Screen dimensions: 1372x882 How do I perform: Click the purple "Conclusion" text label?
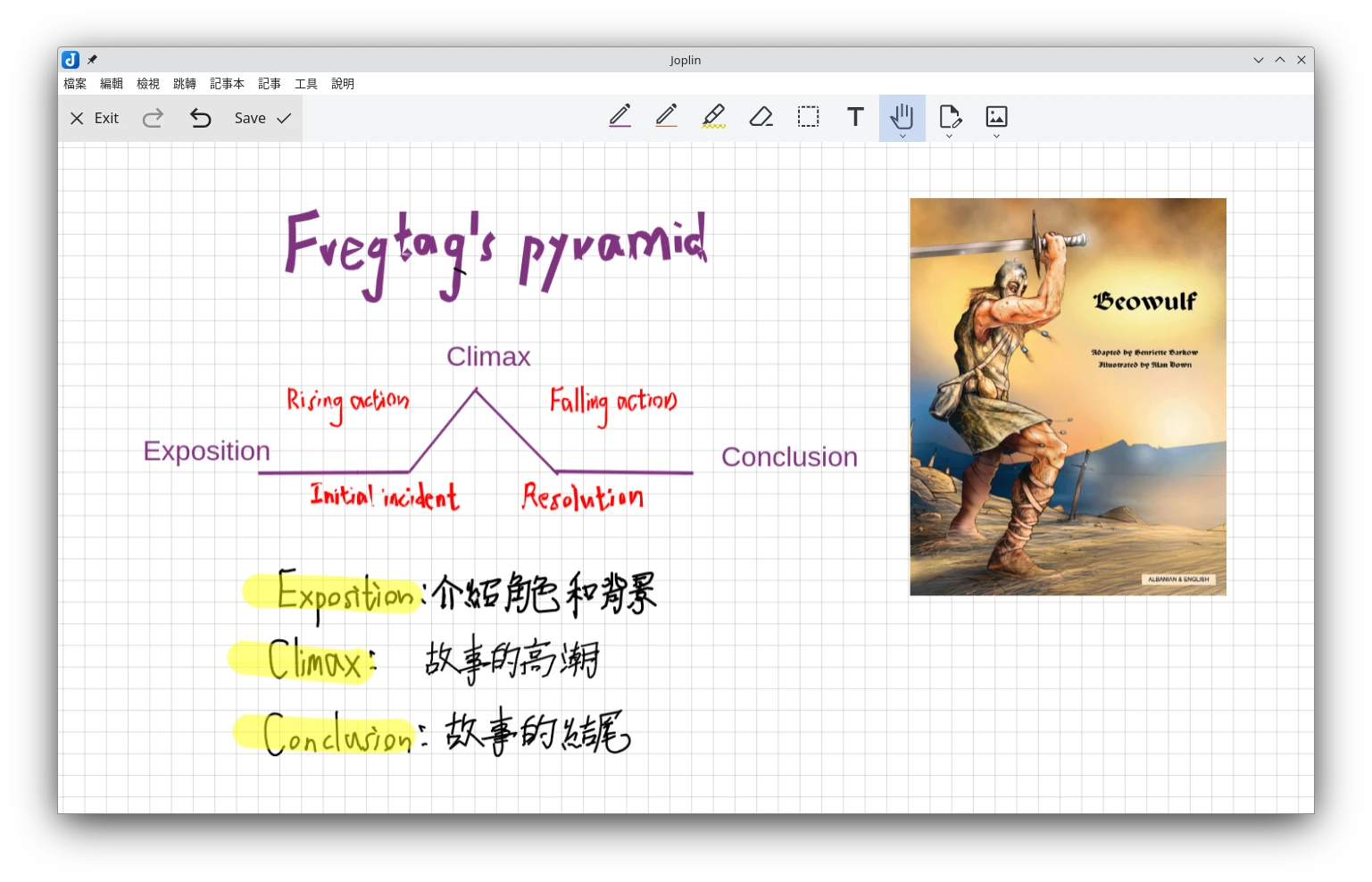[x=789, y=456]
